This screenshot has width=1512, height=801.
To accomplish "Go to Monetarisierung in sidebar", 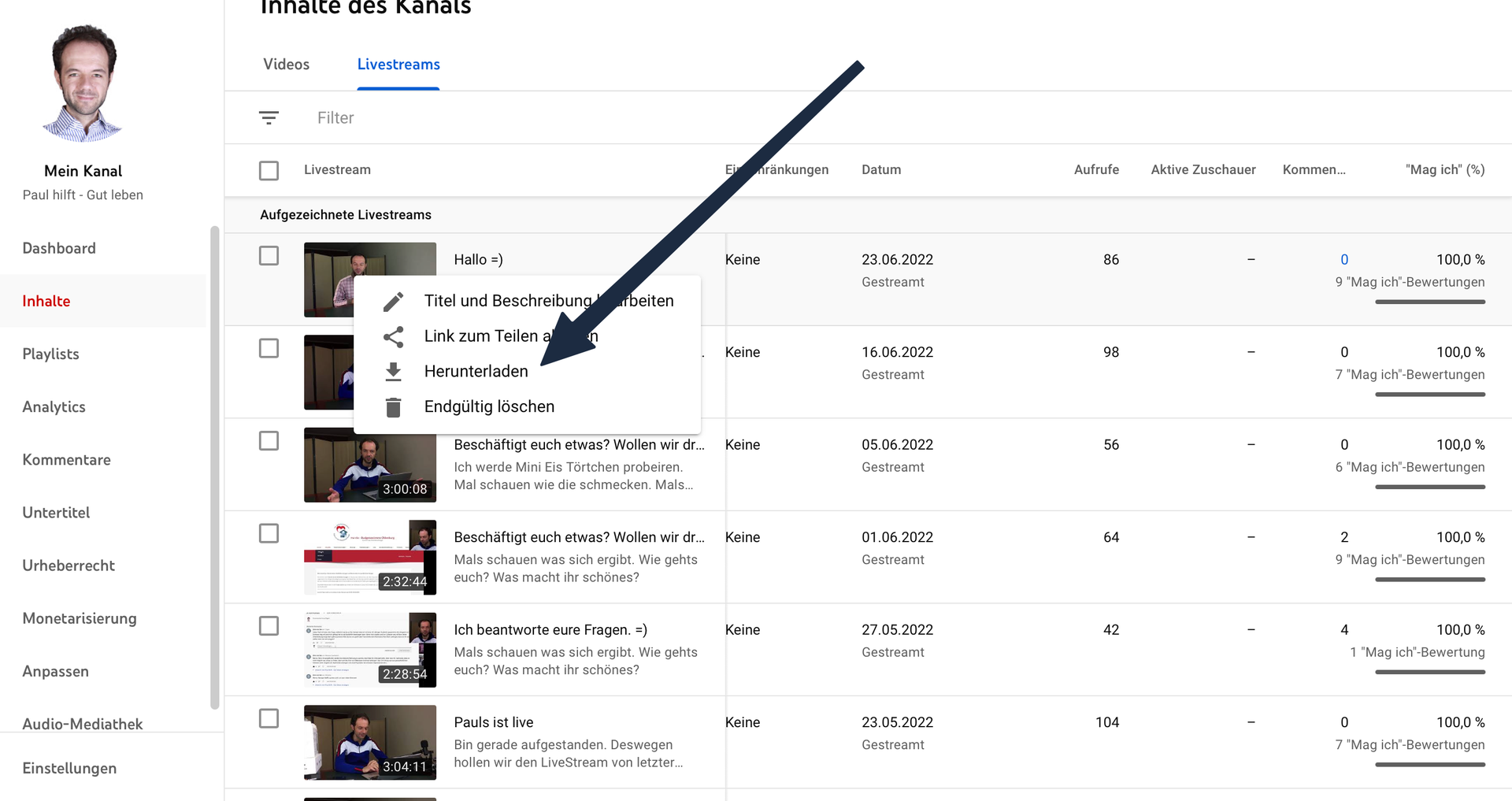I will pos(80,618).
